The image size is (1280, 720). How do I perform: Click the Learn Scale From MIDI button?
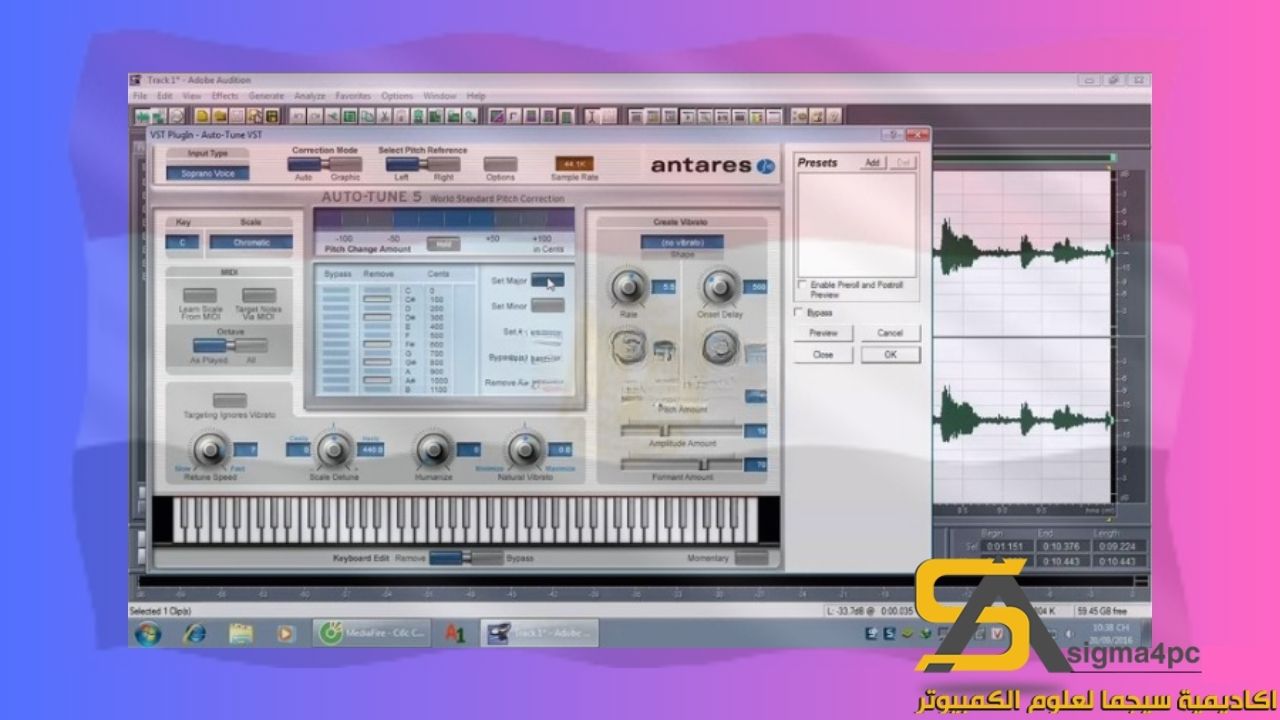(199, 297)
